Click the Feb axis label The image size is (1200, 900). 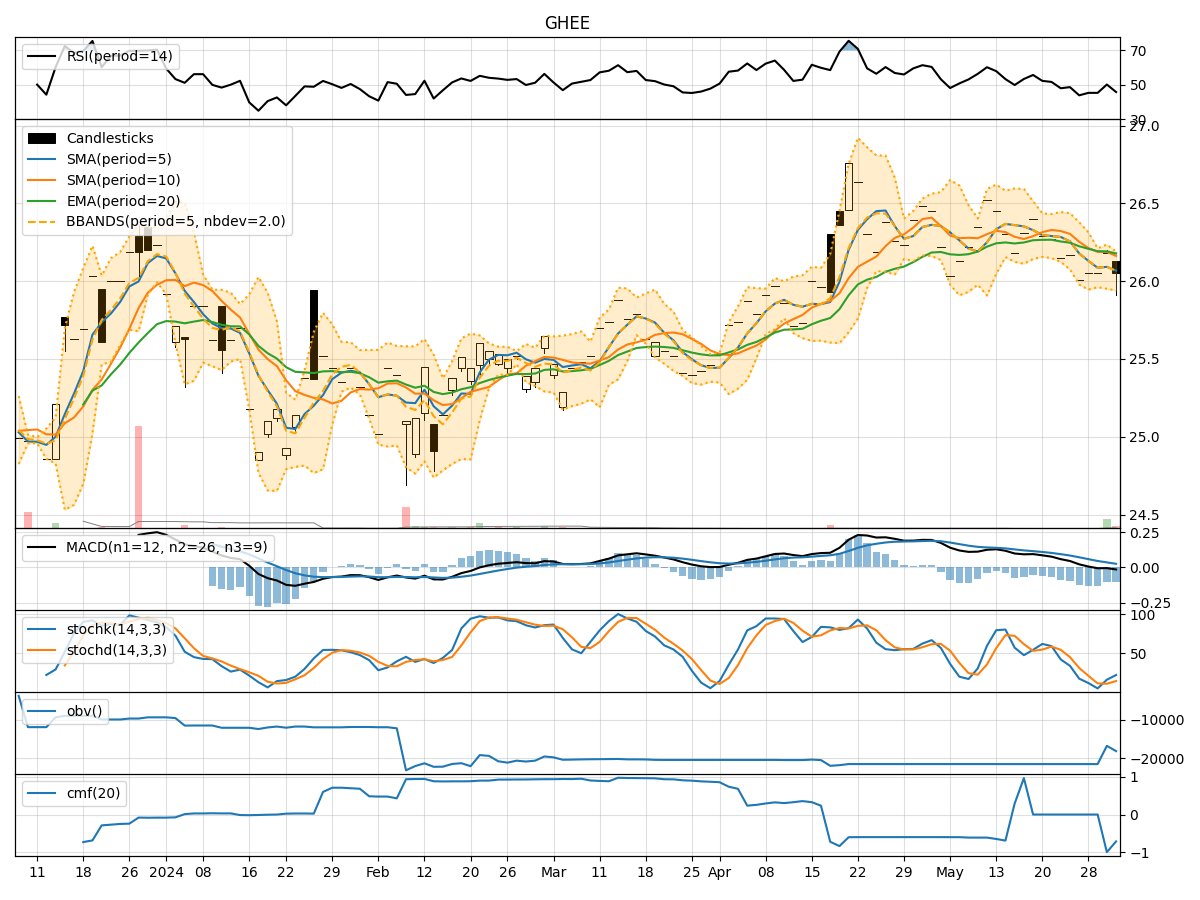(x=378, y=872)
